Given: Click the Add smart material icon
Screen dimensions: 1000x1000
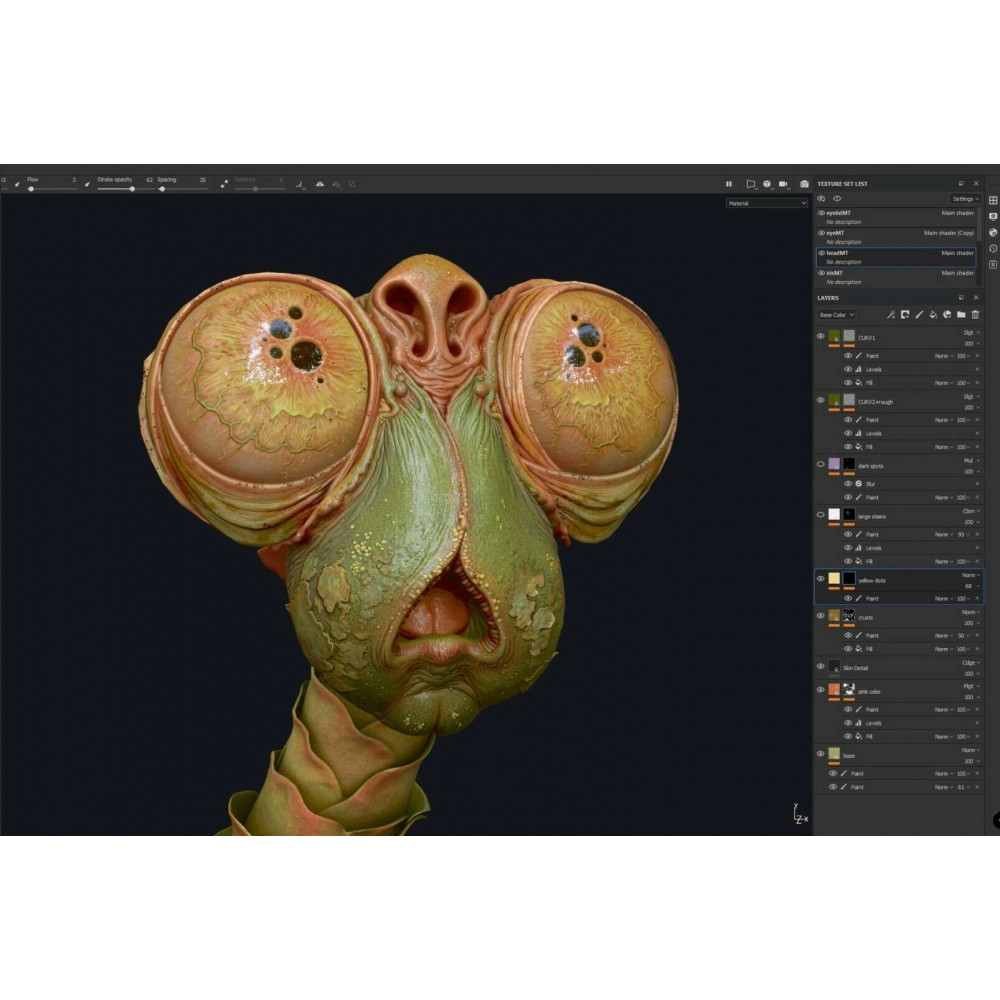Looking at the screenshot, I should [x=947, y=314].
